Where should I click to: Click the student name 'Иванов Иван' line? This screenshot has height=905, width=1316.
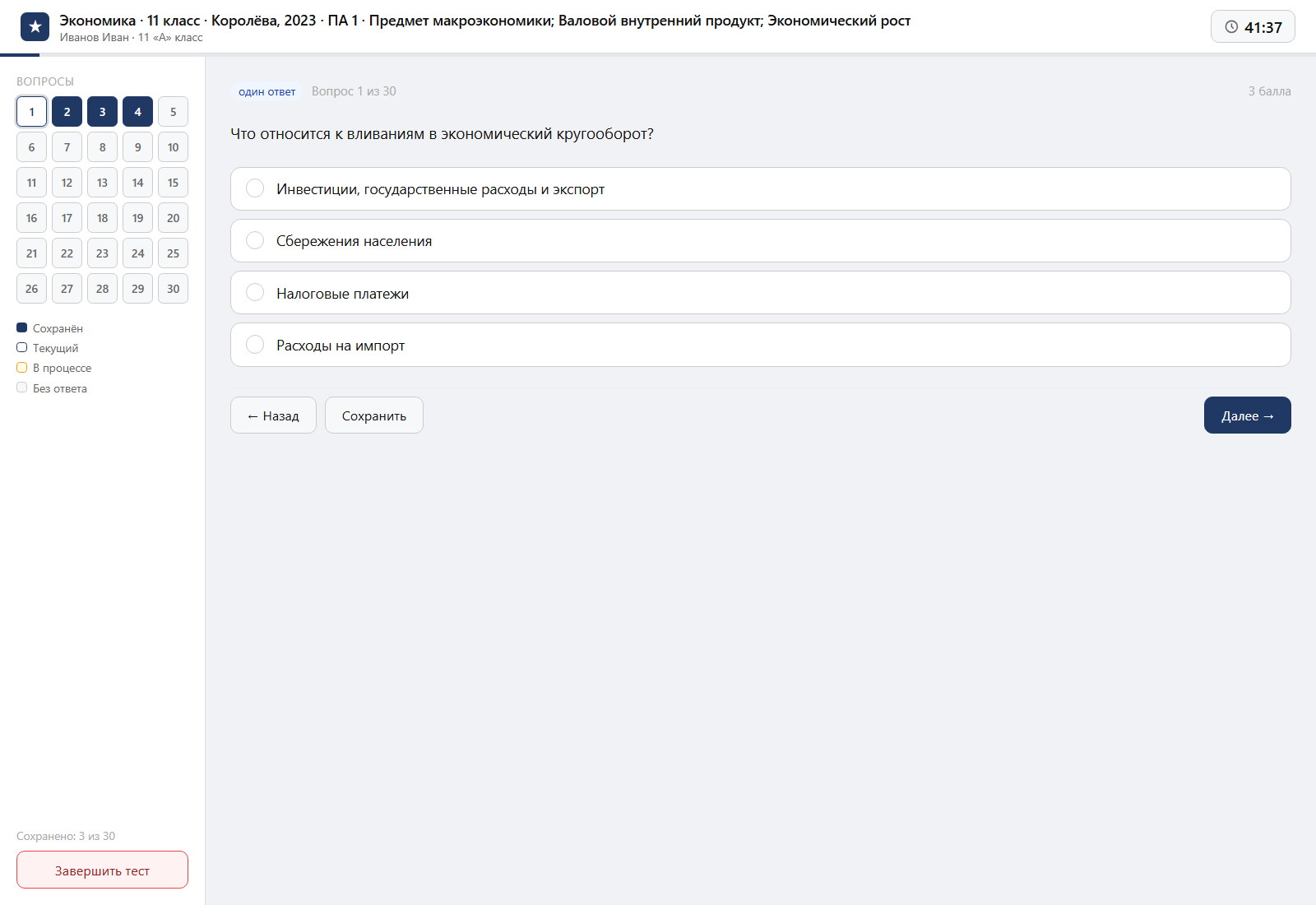131,38
